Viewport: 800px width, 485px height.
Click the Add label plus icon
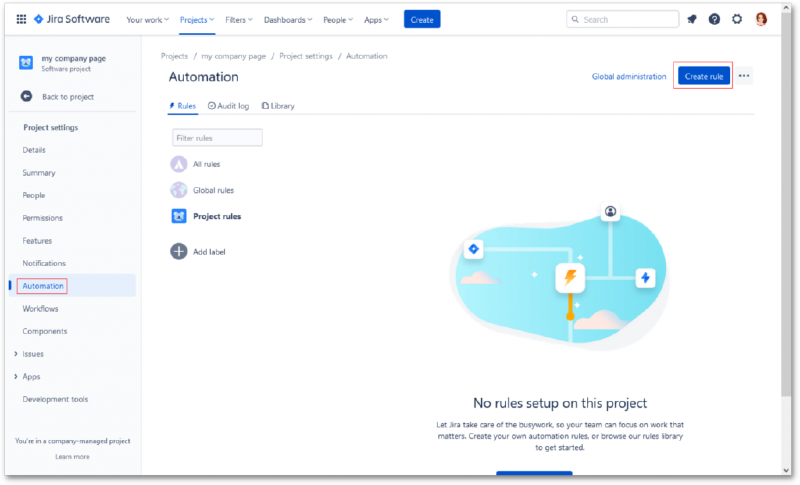point(179,251)
